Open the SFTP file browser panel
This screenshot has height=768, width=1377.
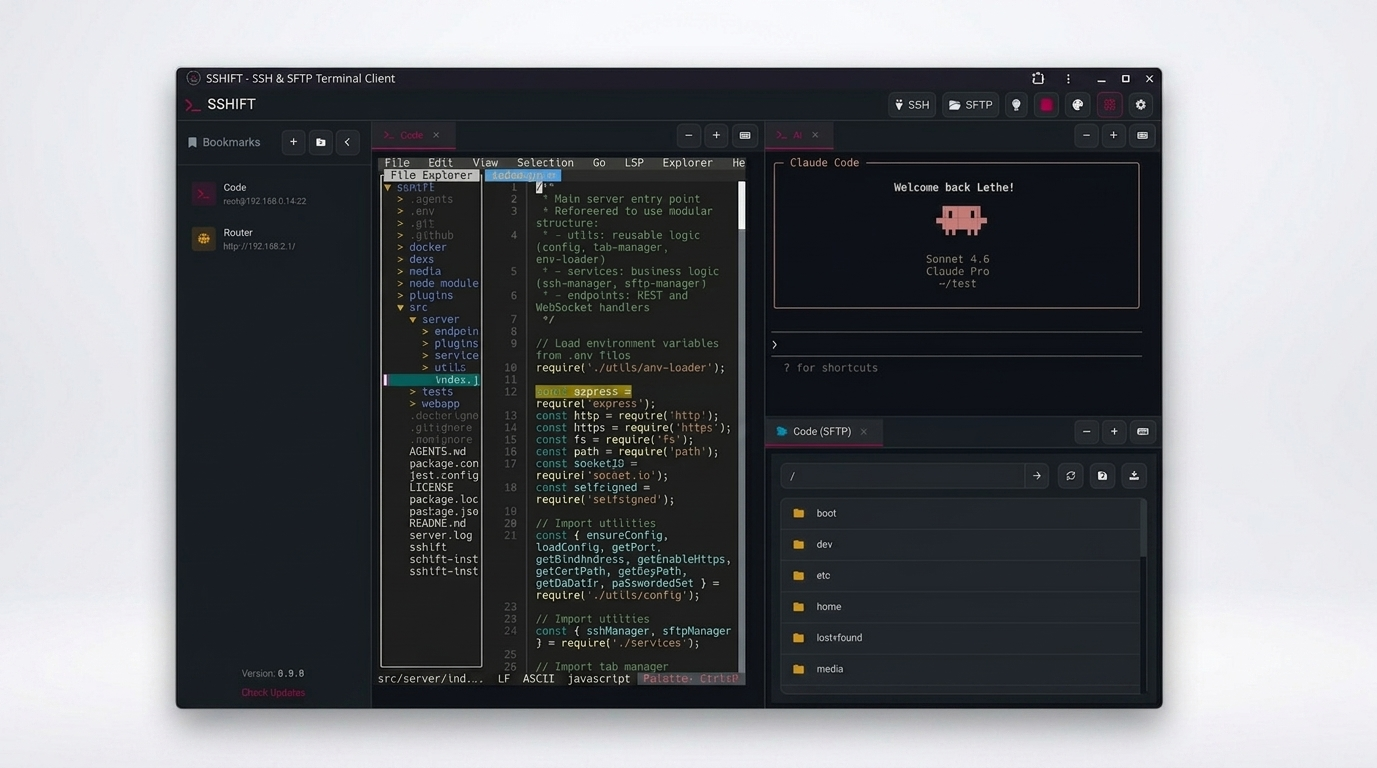pyautogui.click(x=969, y=104)
